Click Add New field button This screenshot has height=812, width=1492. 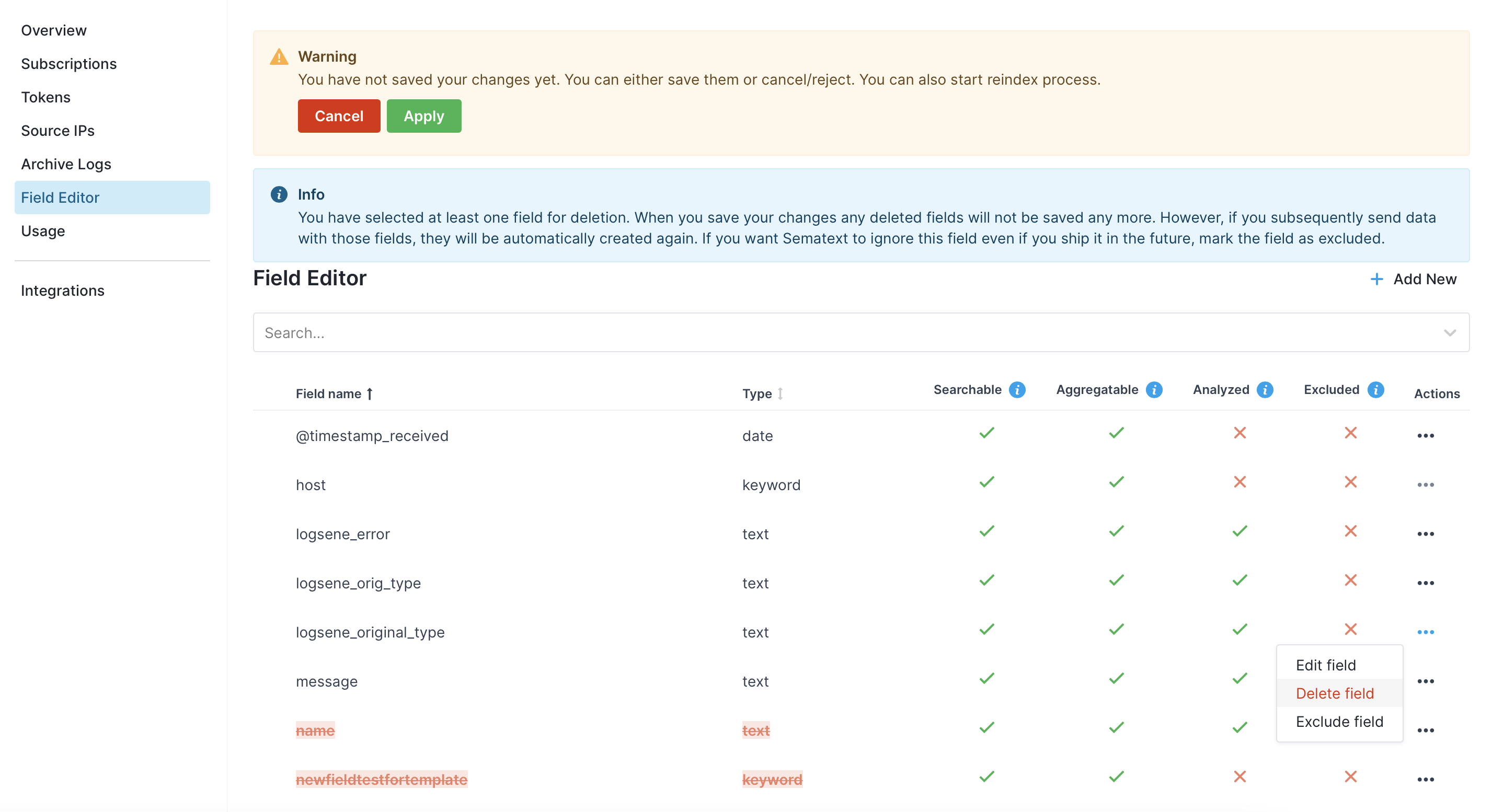coord(1413,279)
